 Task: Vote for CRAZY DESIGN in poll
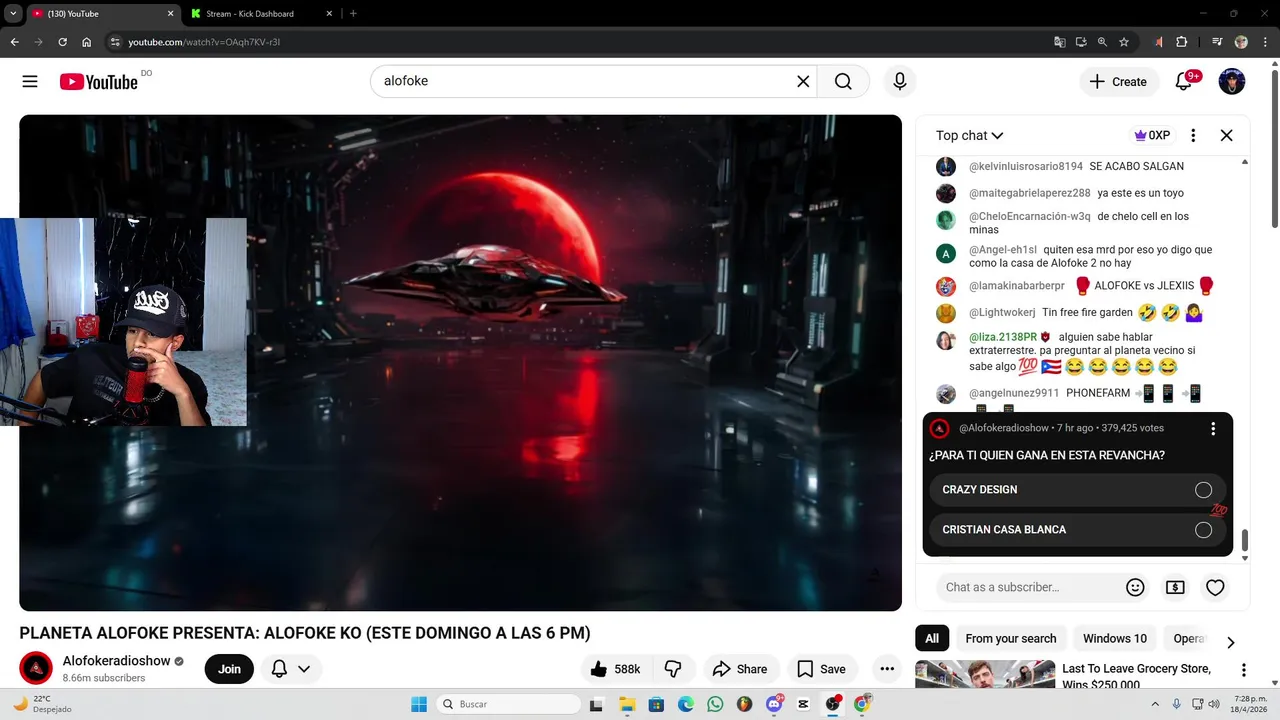click(x=1077, y=490)
